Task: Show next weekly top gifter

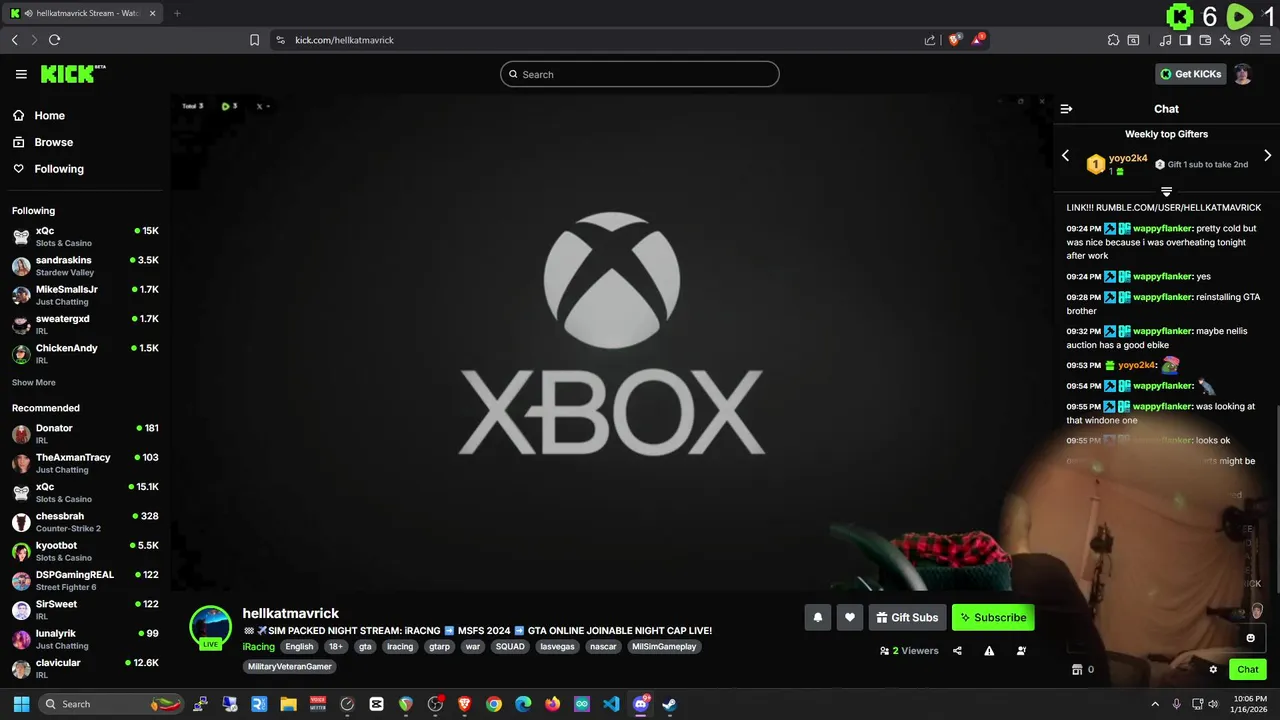Action: [1267, 156]
